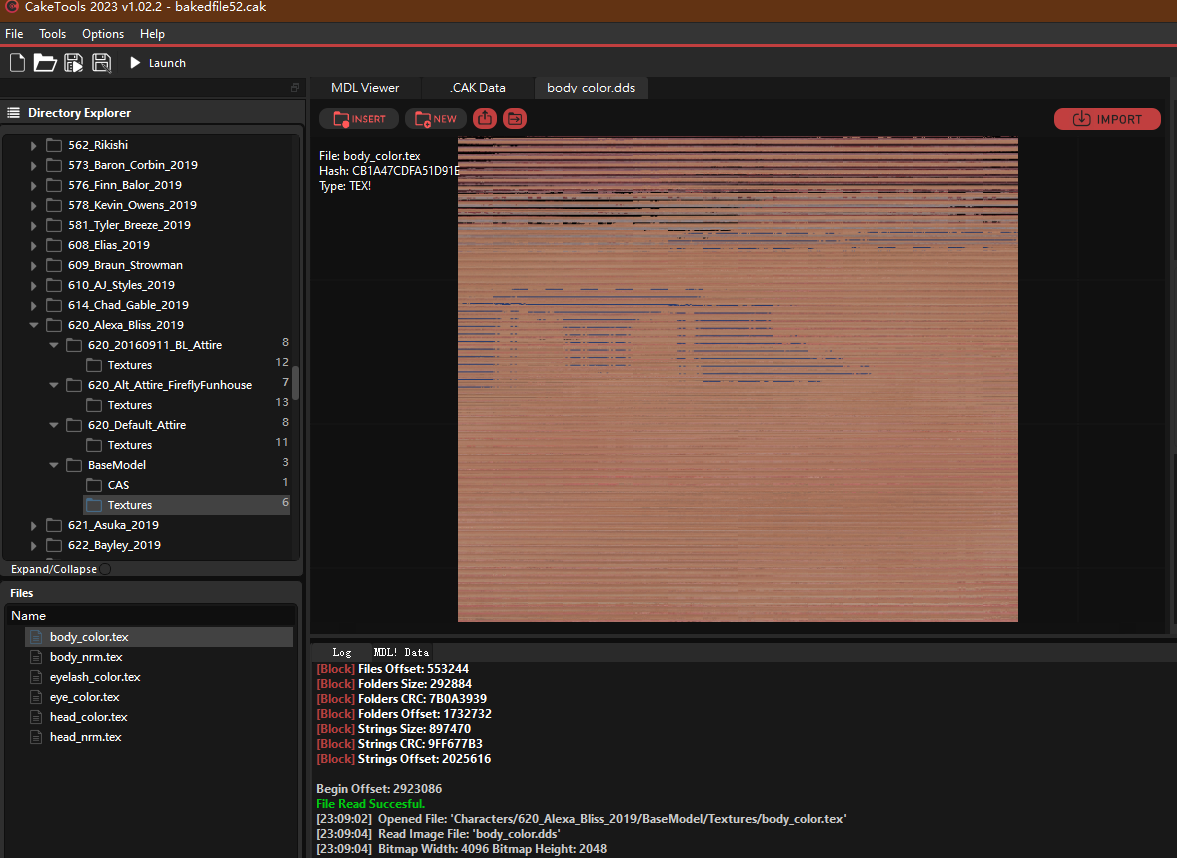1177x858 pixels.
Task: Click the Directory Explorer tree scrollbar
Action: (295, 380)
